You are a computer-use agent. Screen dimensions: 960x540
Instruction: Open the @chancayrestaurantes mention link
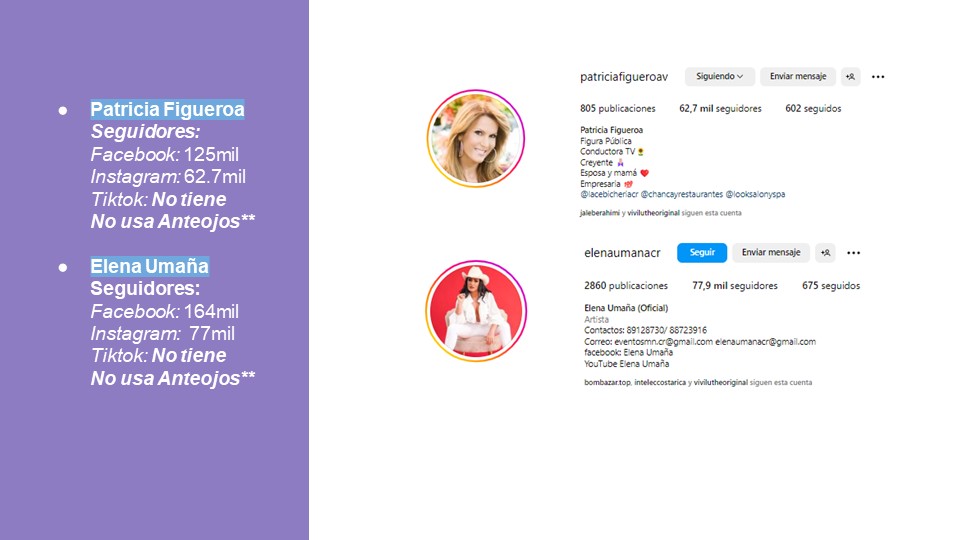681,194
